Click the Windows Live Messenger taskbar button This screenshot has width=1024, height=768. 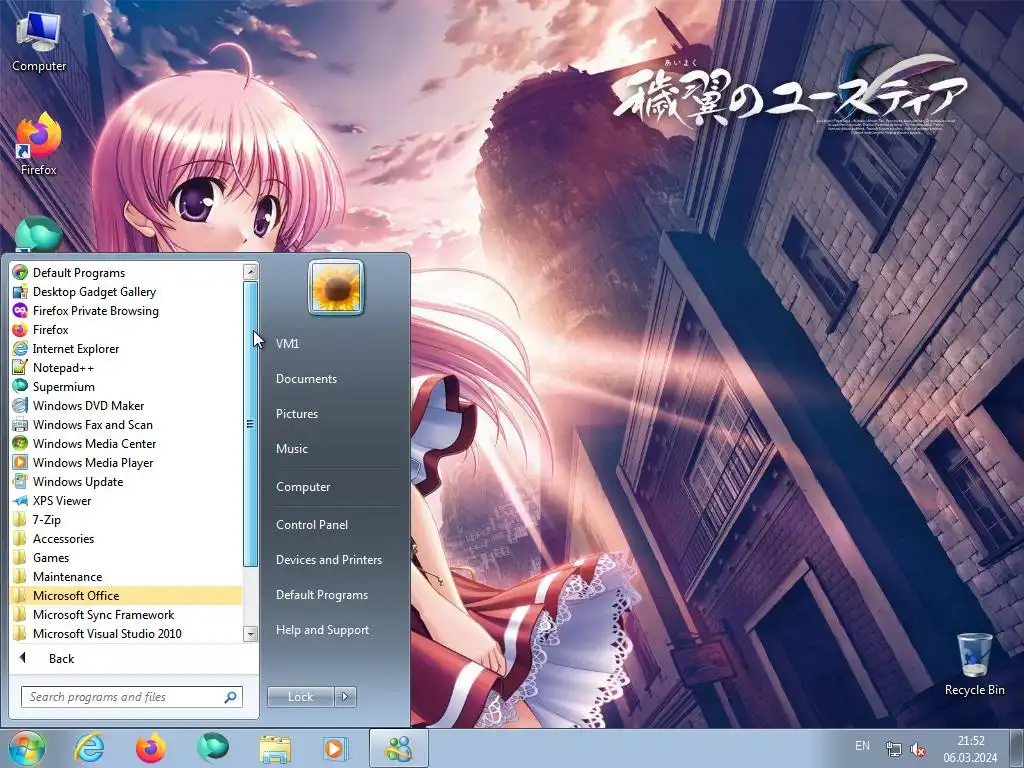pyautogui.click(x=398, y=749)
